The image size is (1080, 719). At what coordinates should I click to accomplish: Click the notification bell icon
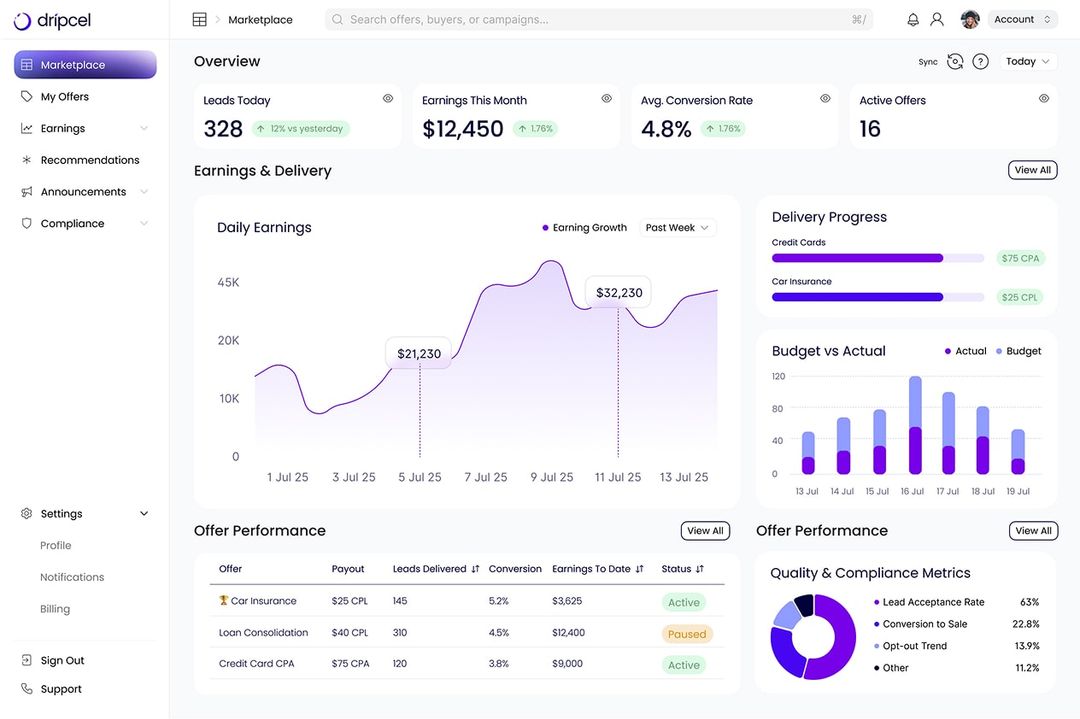pyautogui.click(x=911, y=18)
